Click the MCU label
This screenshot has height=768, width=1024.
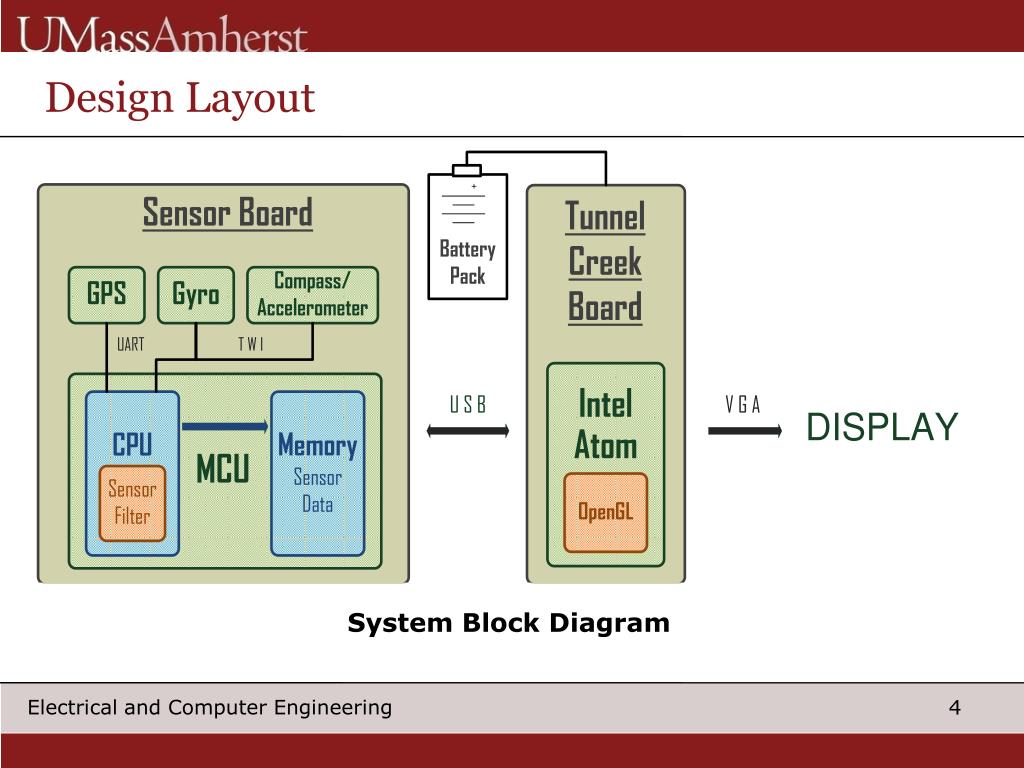pos(223,468)
